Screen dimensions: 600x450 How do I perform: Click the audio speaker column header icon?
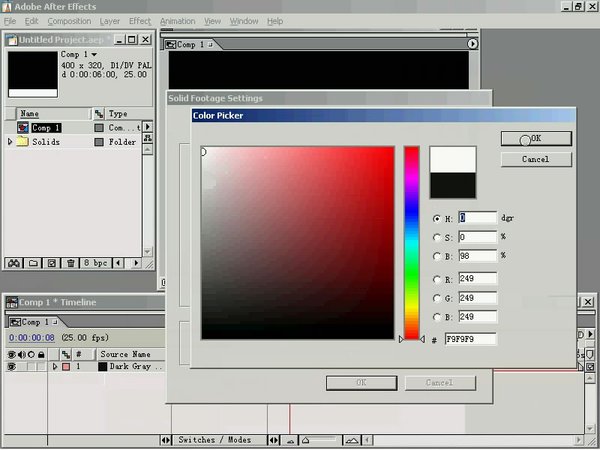[x=21, y=354]
